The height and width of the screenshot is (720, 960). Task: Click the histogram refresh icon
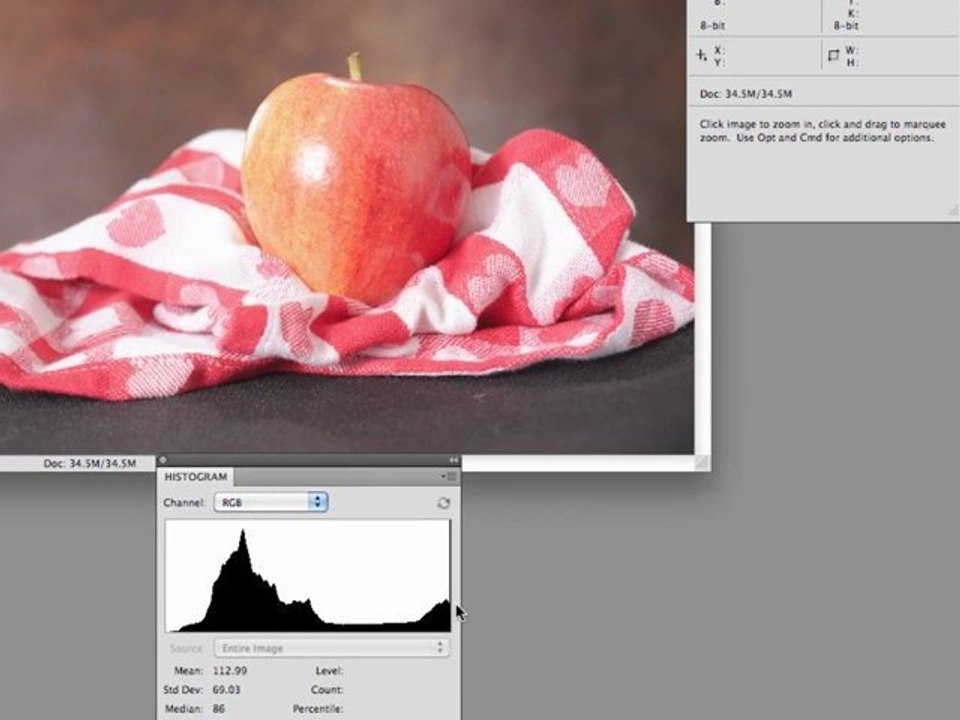[x=443, y=503]
